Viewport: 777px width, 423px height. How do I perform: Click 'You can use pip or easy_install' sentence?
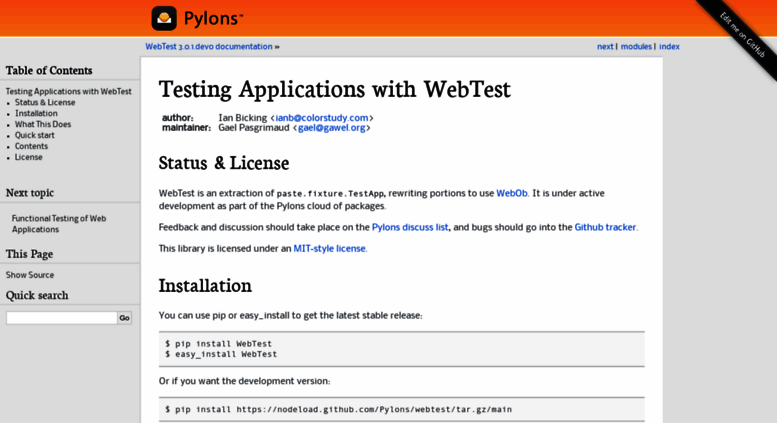[x=290, y=316]
